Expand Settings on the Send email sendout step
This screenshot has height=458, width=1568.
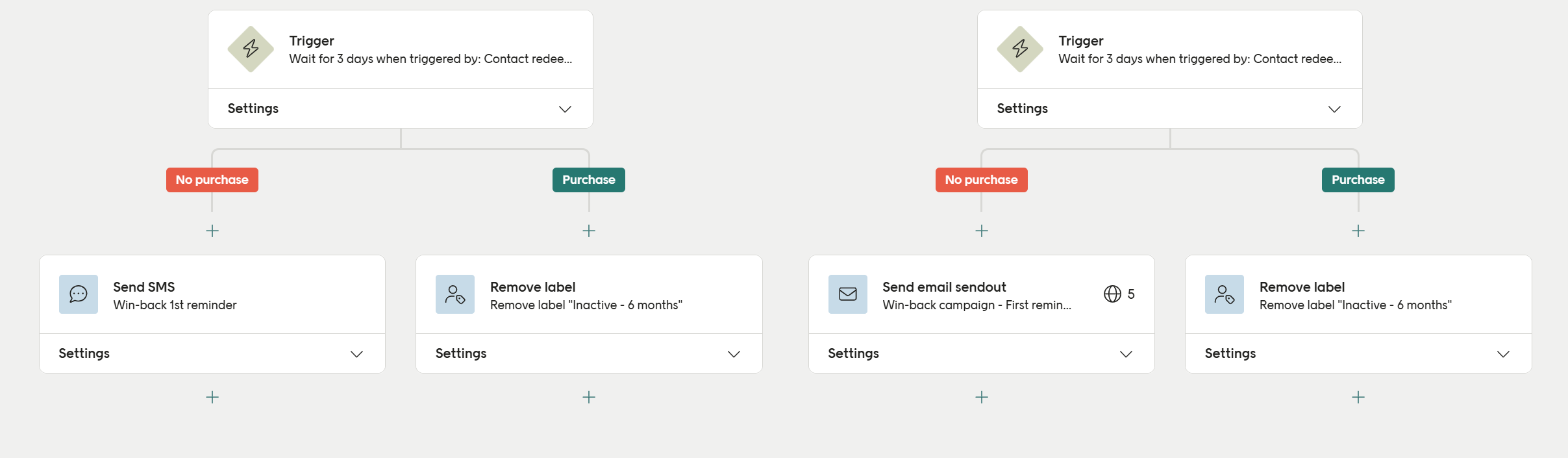[1126, 354]
